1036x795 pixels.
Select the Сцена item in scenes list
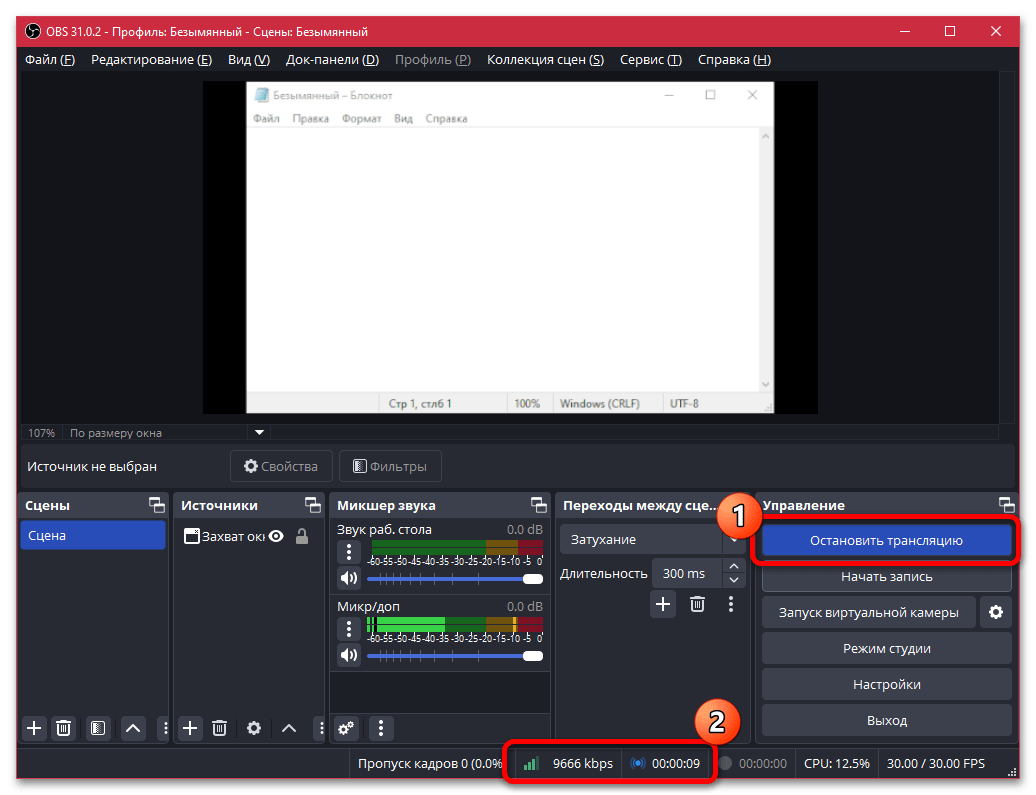tap(92, 535)
